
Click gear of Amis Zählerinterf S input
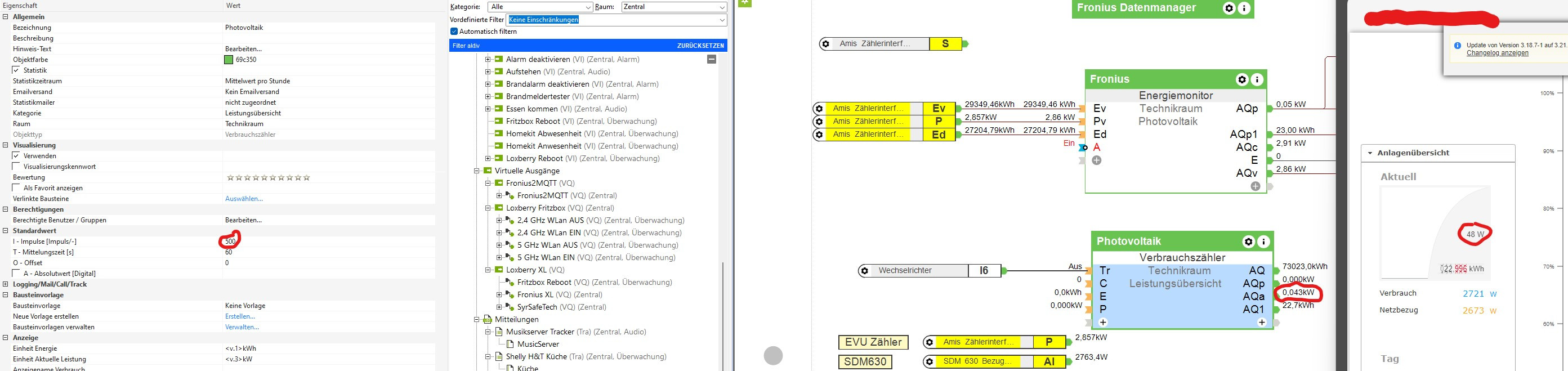825,44
